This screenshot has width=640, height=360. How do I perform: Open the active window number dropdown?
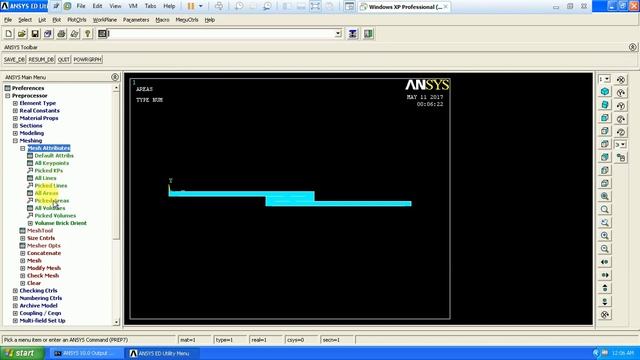(x=605, y=79)
